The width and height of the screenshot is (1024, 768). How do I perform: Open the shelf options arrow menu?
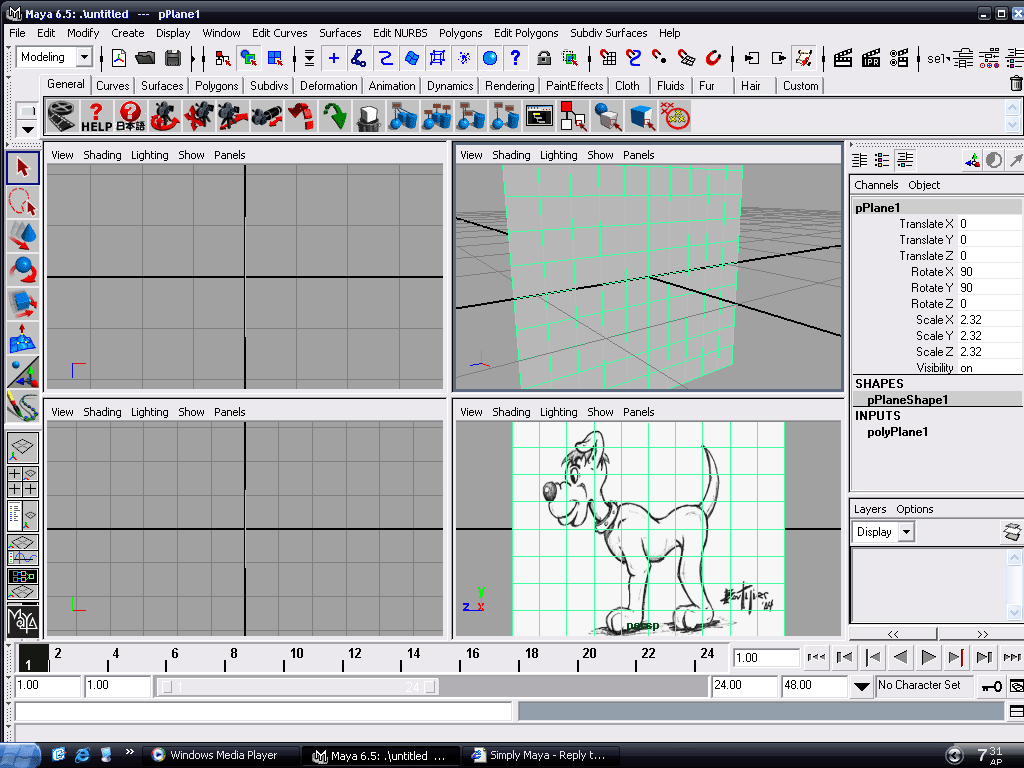coord(27,129)
